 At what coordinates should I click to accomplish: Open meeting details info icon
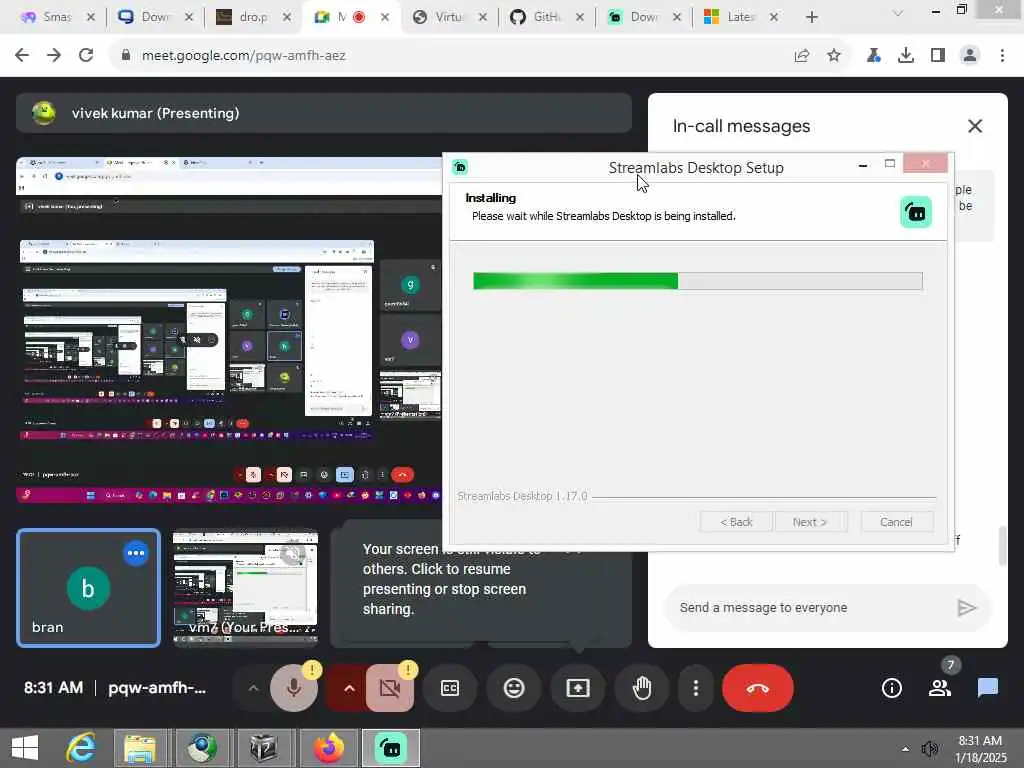(891, 688)
